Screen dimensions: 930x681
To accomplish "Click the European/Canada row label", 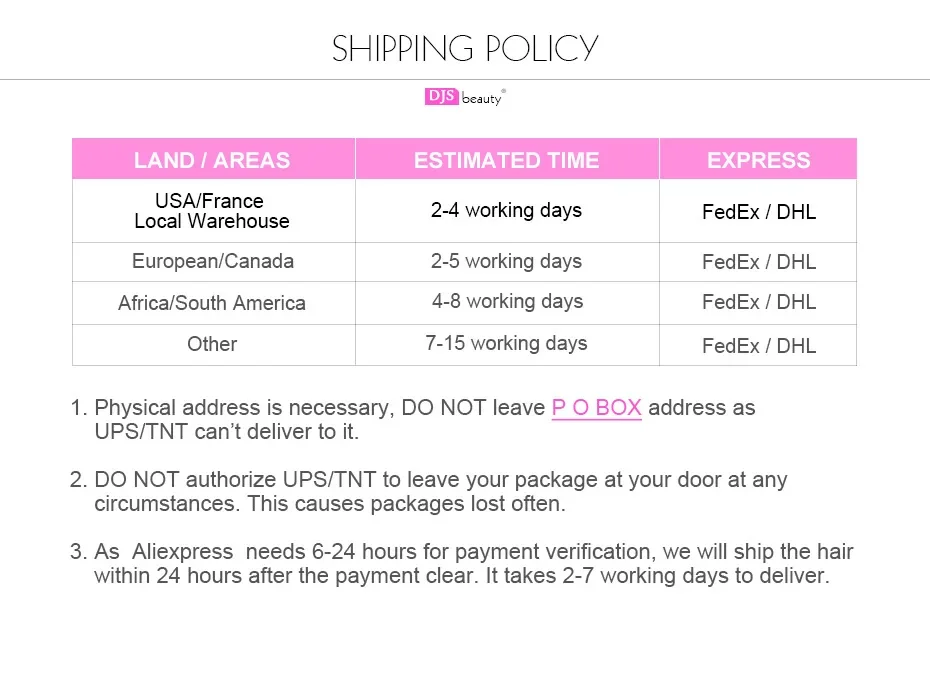I will [x=213, y=262].
